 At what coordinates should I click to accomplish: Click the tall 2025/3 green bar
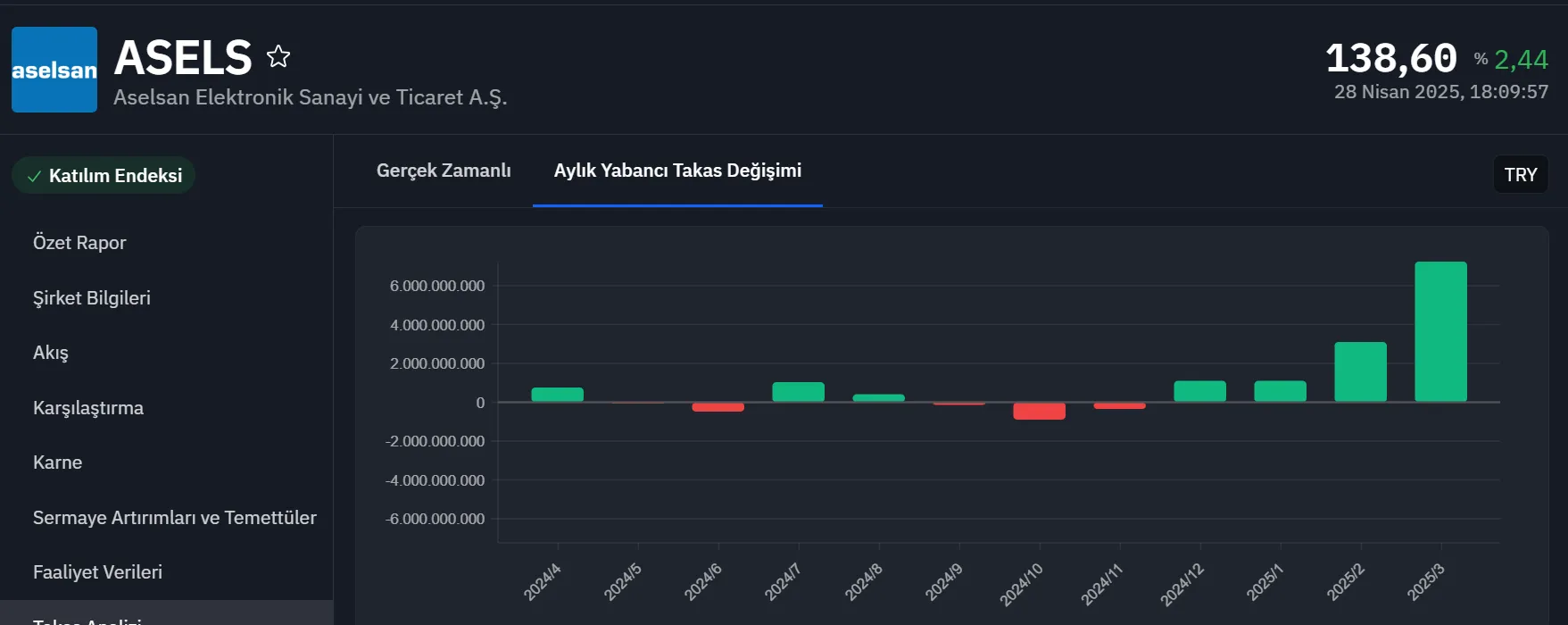(1441, 331)
